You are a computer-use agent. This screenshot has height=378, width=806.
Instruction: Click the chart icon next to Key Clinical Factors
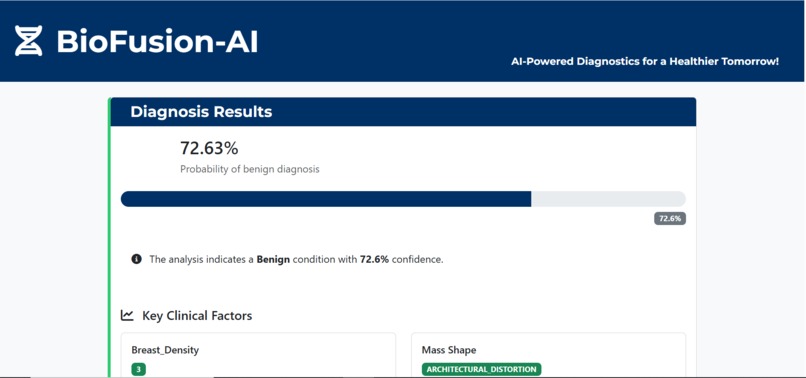click(x=127, y=315)
